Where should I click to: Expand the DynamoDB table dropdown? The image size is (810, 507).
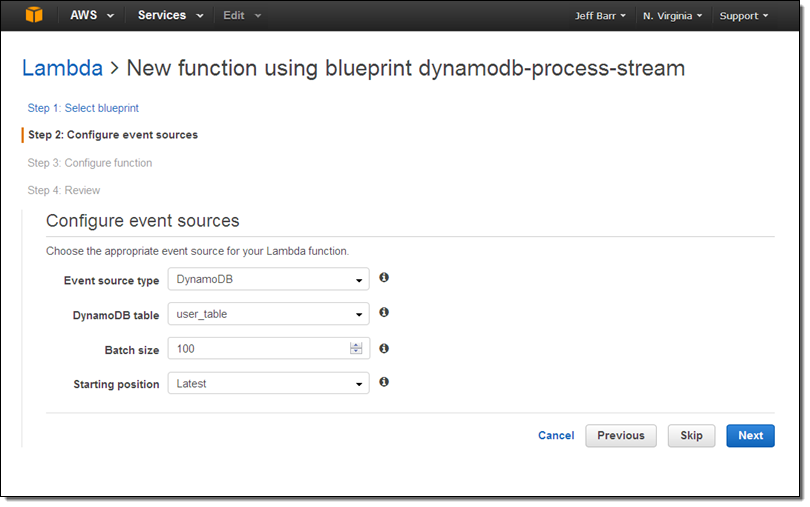click(x=268, y=314)
